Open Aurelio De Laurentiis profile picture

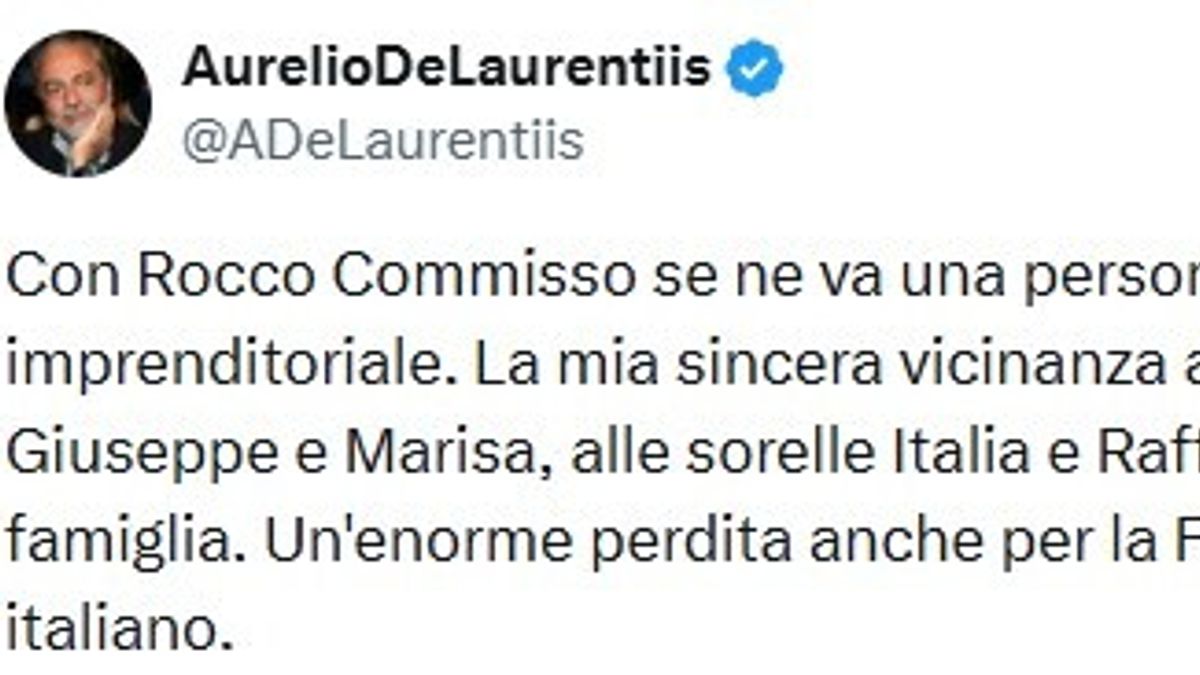coord(78,103)
